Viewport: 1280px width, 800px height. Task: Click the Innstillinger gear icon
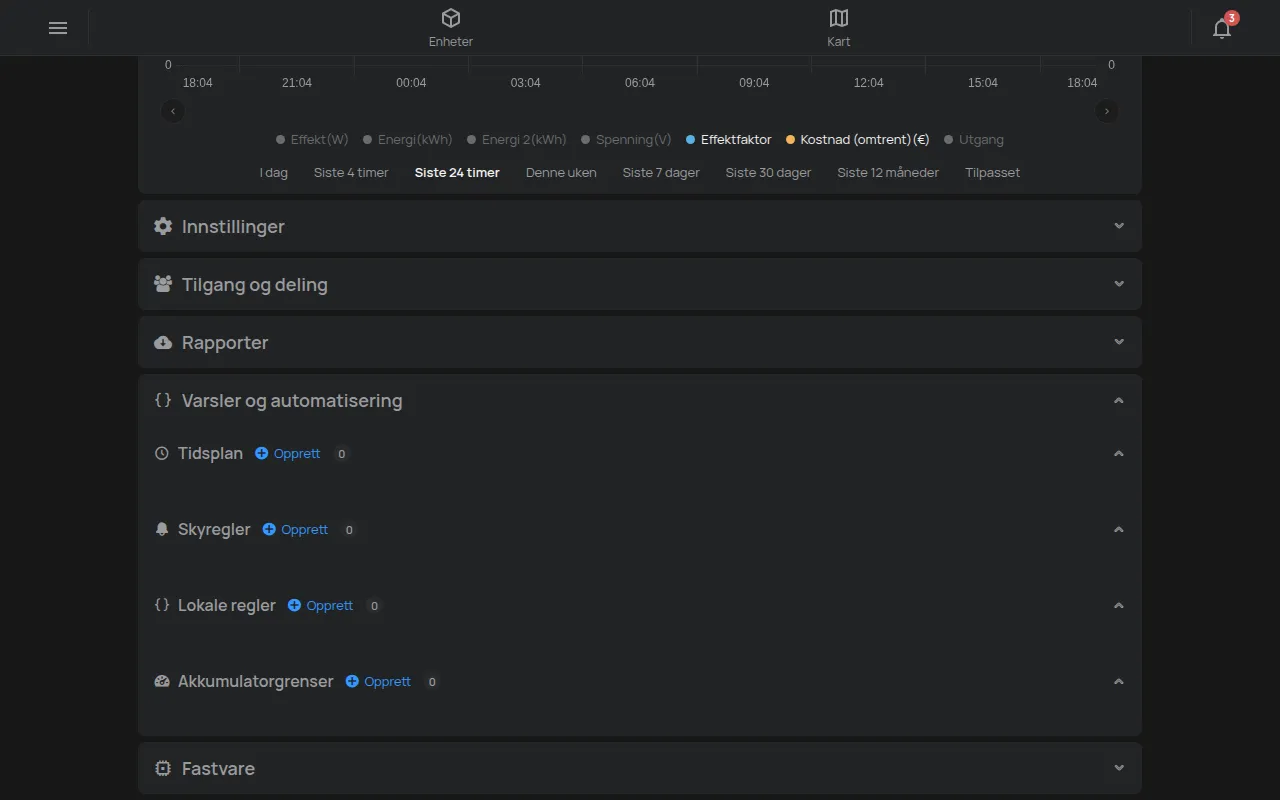tap(163, 226)
